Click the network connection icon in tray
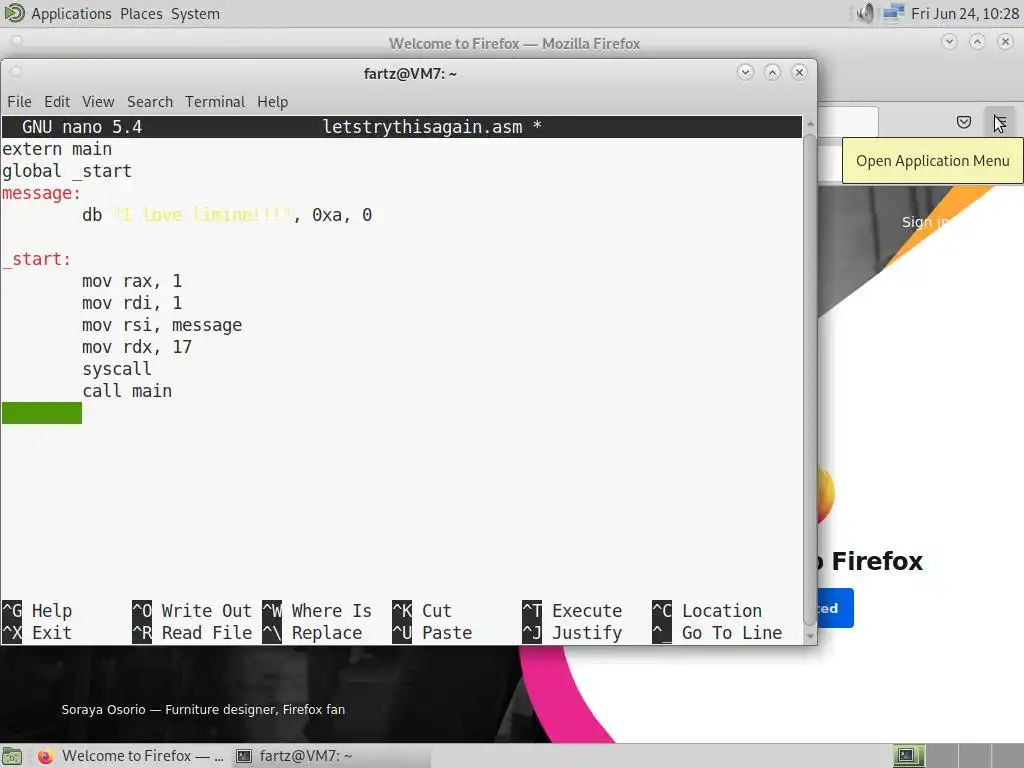This screenshot has height=768, width=1024. 893,14
